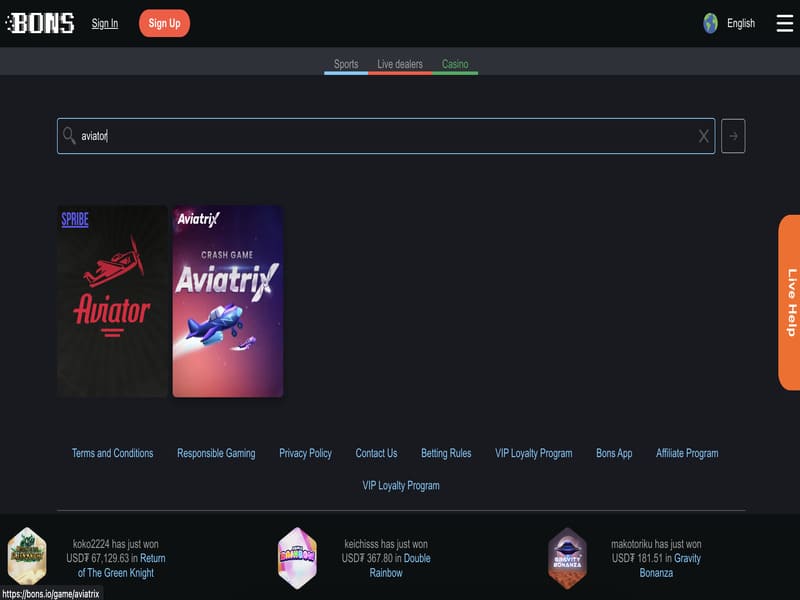Open Contact Us link
This screenshot has width=800, height=600.
tap(377, 453)
